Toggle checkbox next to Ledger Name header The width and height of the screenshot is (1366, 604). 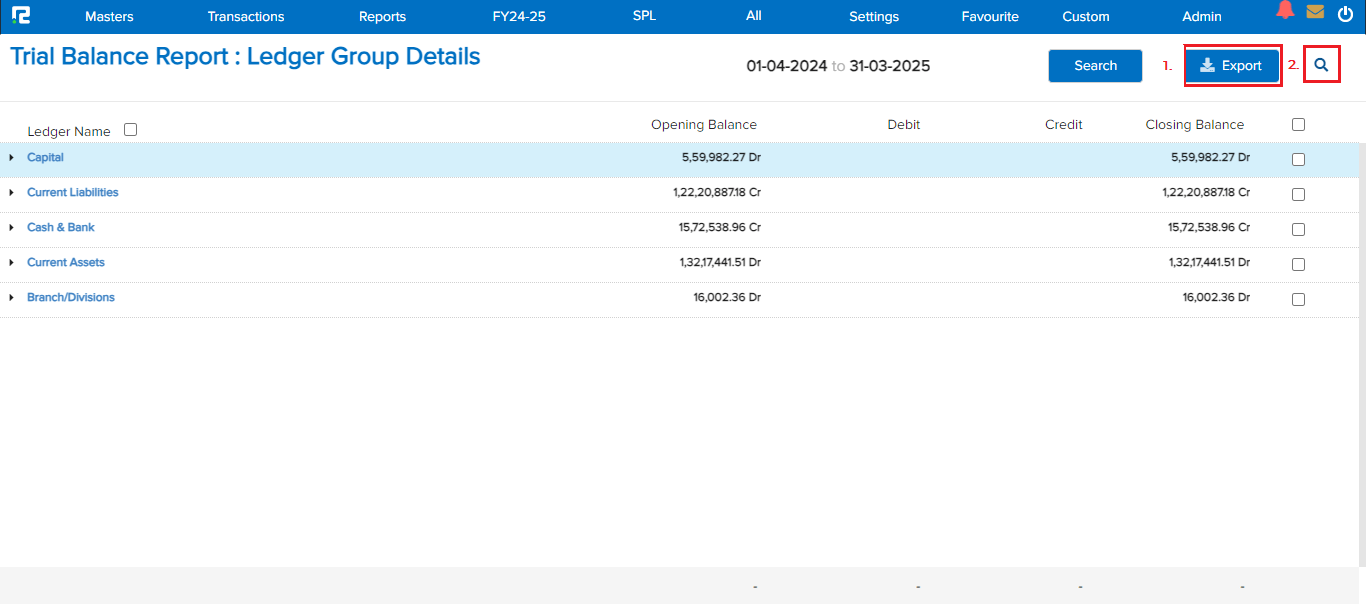[130, 130]
